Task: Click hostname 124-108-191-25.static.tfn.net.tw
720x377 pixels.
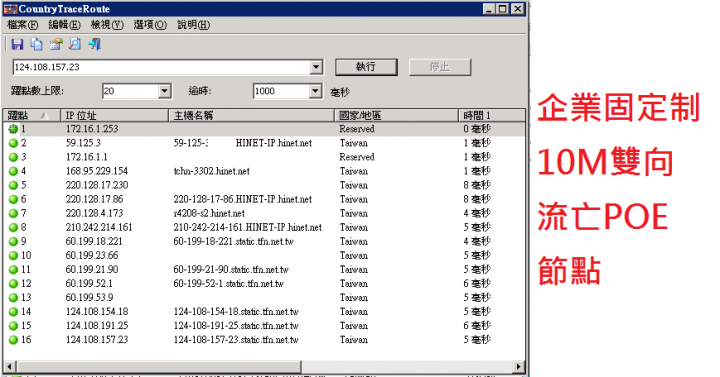Action: click(236, 326)
